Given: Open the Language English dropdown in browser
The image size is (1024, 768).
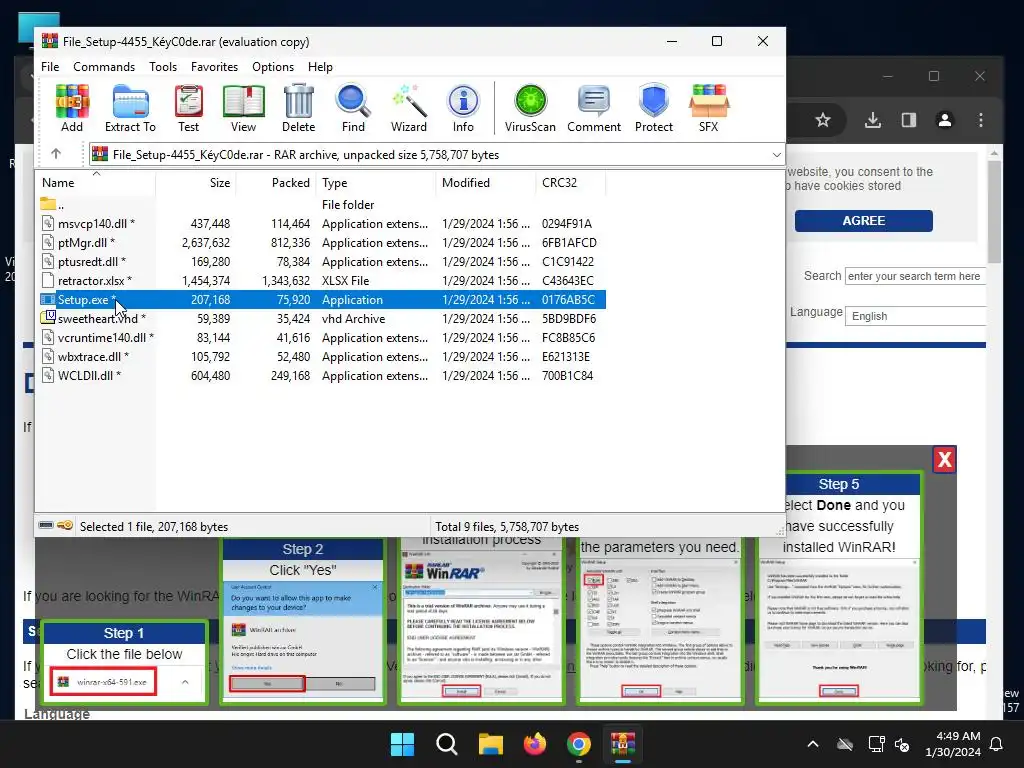Looking at the screenshot, I should point(915,316).
